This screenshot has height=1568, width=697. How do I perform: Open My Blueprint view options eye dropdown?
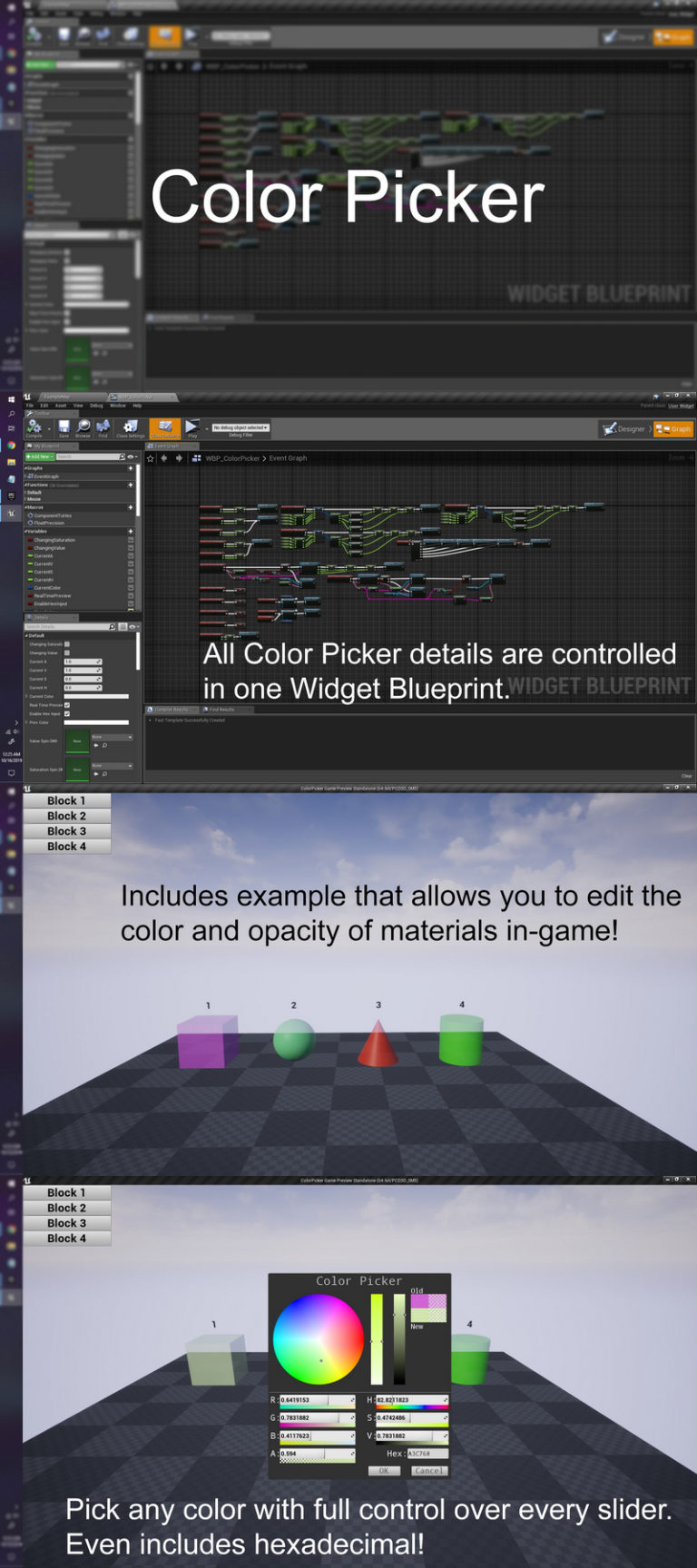point(133,456)
